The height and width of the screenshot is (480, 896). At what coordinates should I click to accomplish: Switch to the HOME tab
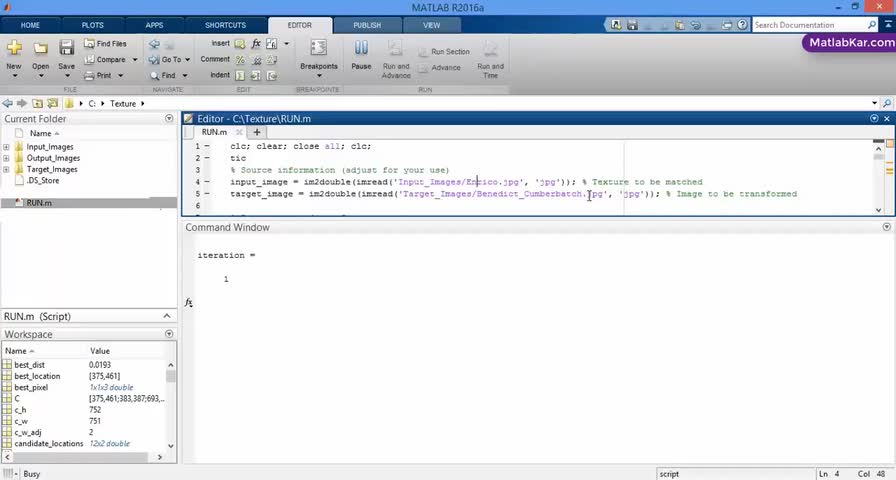[30, 25]
